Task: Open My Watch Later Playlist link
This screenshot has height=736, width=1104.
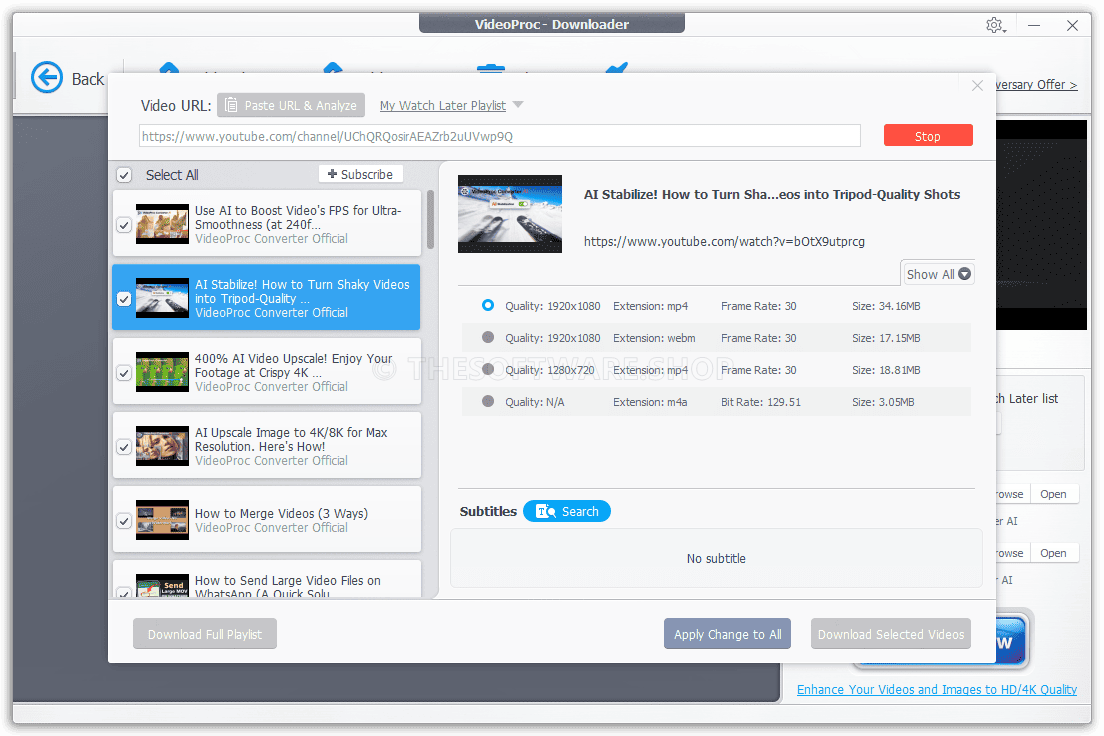Action: click(443, 106)
